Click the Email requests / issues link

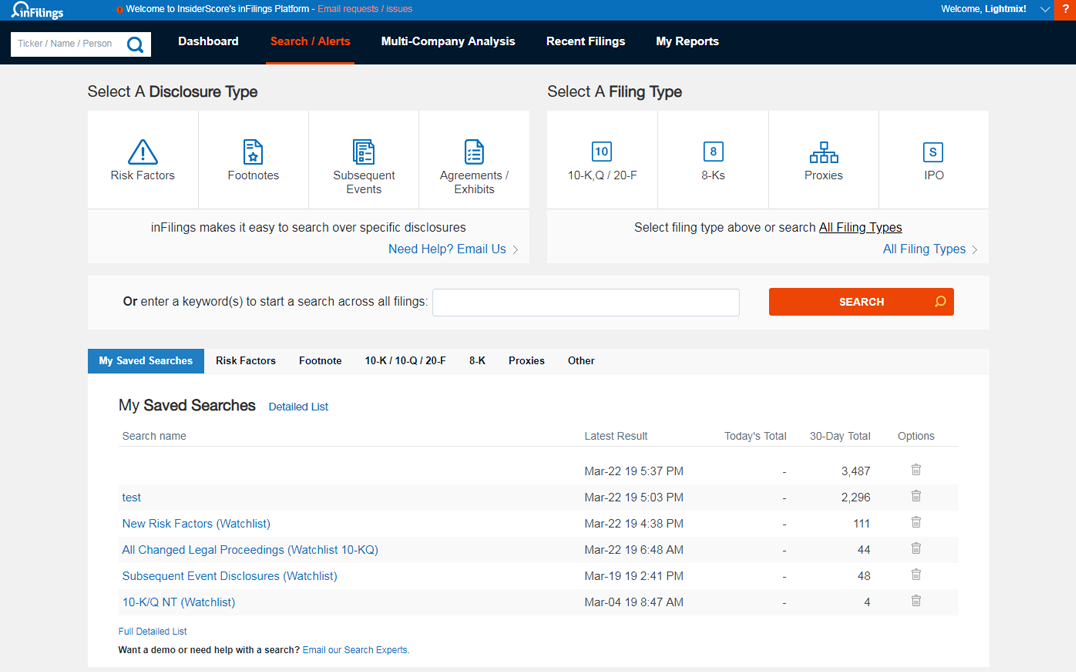(x=364, y=9)
